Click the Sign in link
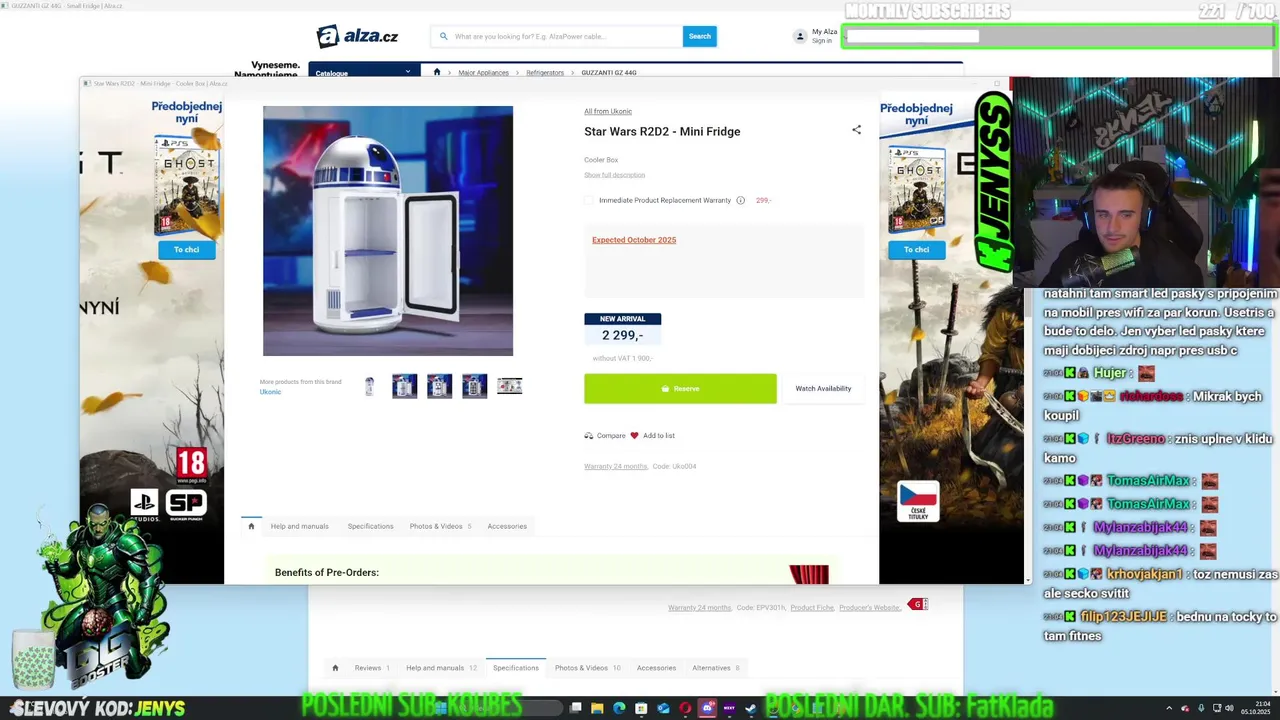The width and height of the screenshot is (1280, 720). pyautogui.click(x=822, y=41)
